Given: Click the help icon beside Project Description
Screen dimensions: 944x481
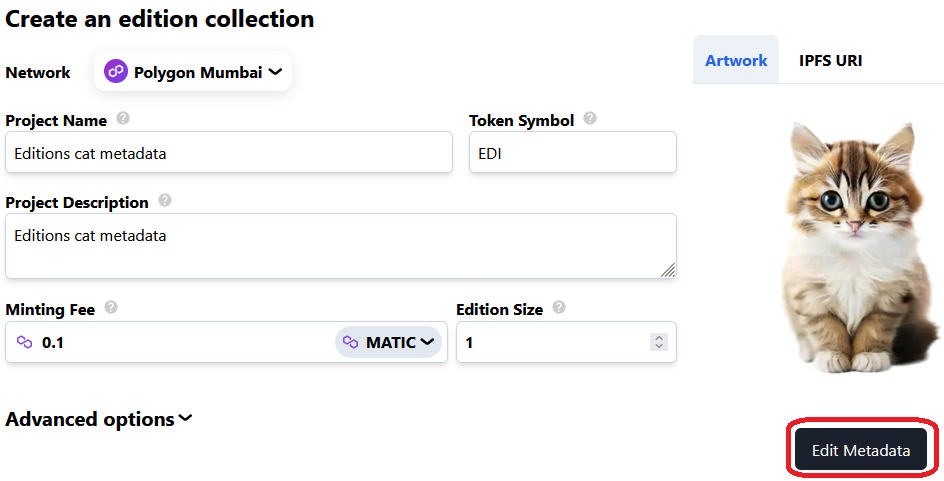Looking at the screenshot, I should click(165, 200).
